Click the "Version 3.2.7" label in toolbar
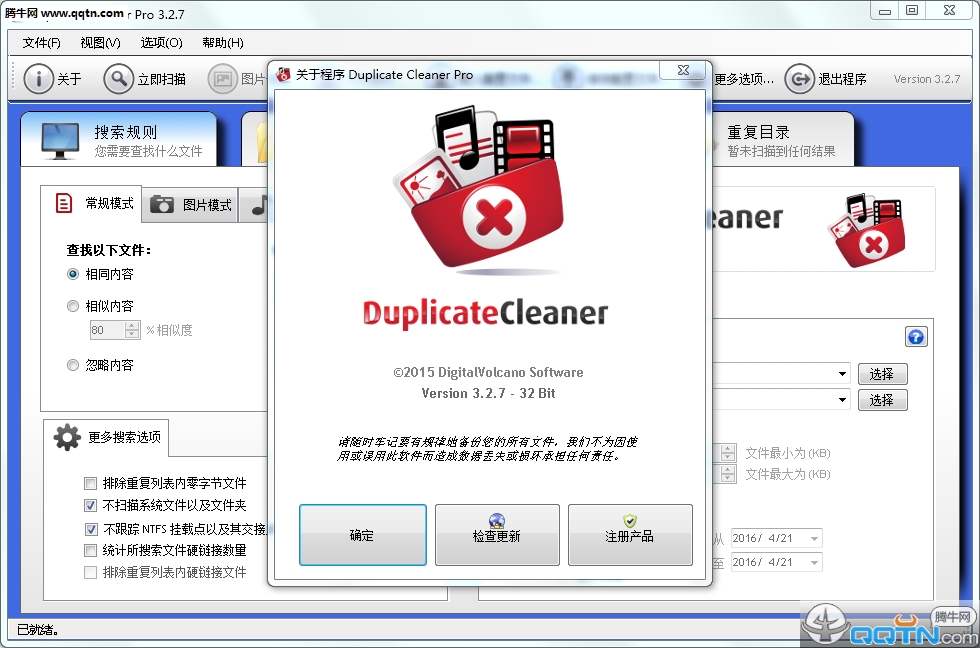Viewport: 980px width, 648px height. point(926,79)
